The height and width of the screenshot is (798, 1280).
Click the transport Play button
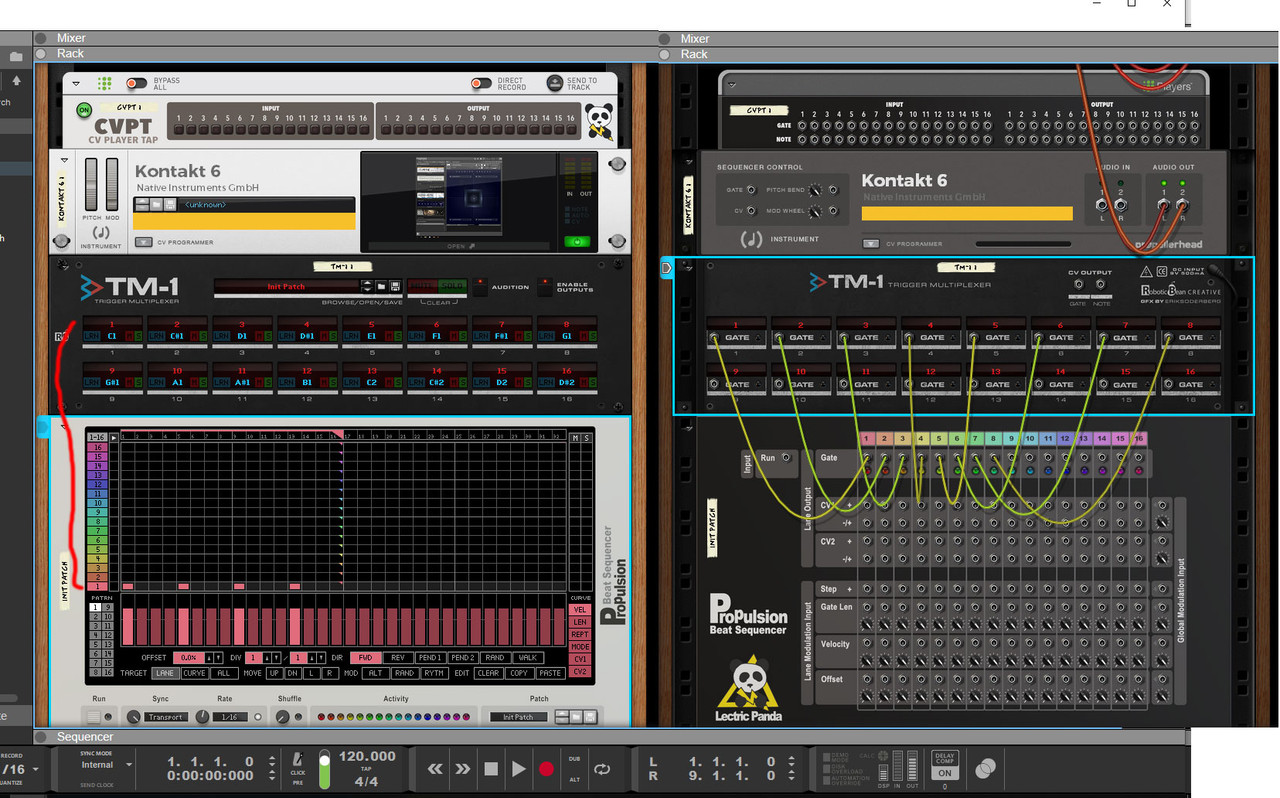(518, 769)
